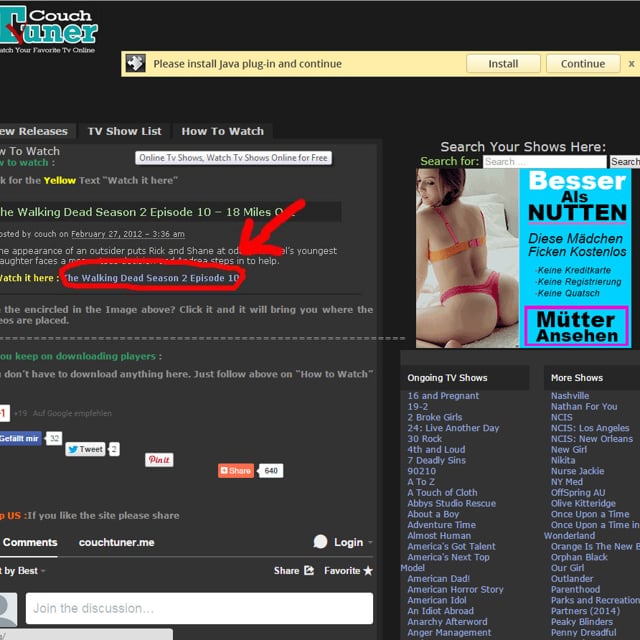Click the Mütter Ansehen ad button
The height and width of the screenshot is (640, 640).
pos(576,327)
